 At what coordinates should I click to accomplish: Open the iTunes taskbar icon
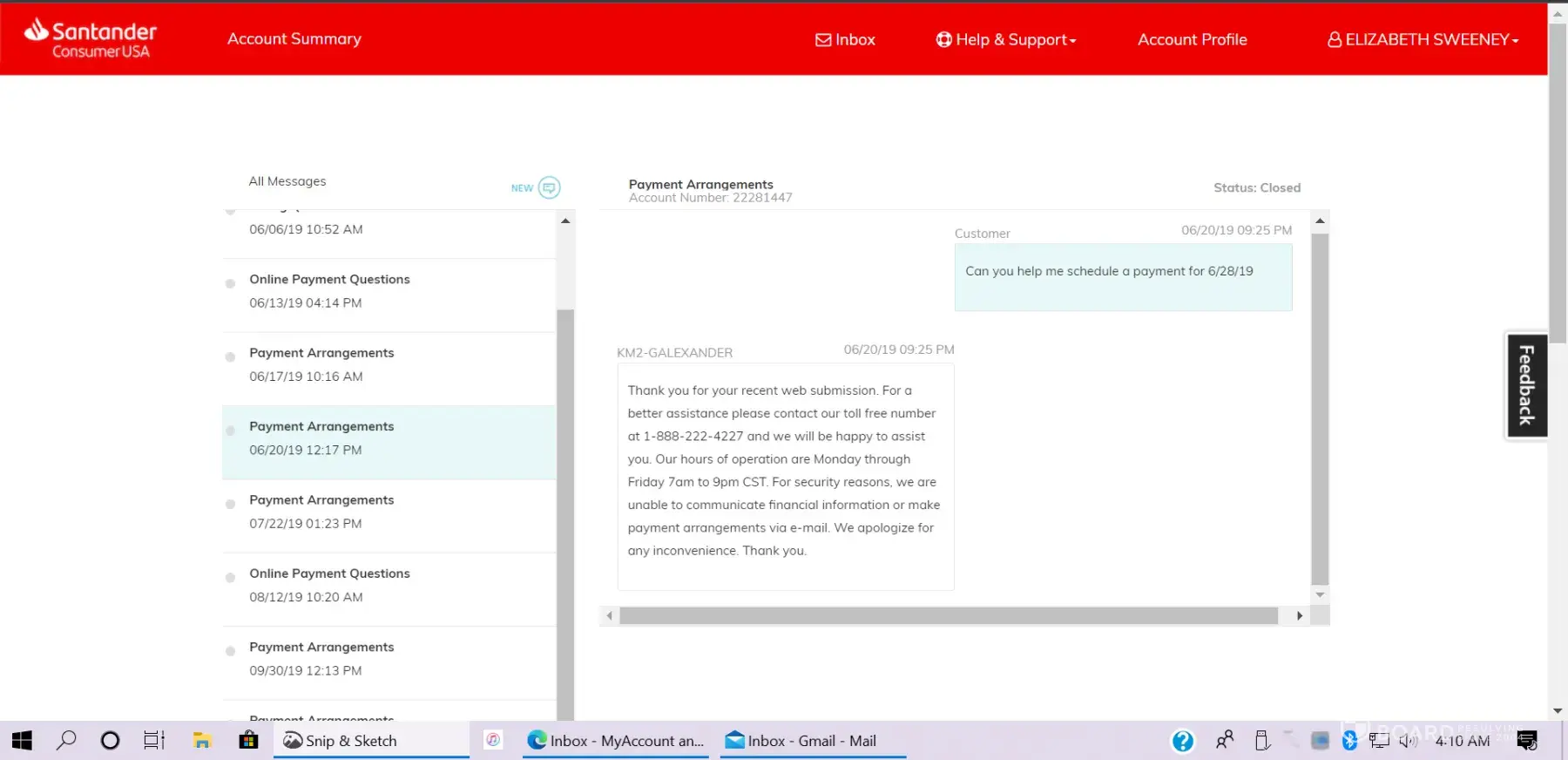point(493,740)
